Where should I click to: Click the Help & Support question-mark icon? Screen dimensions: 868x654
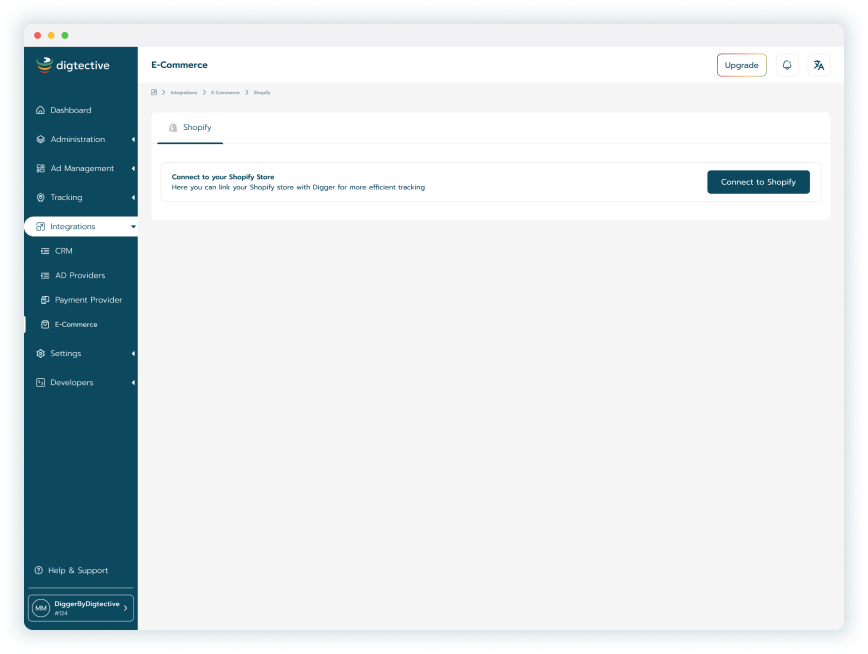click(x=39, y=570)
